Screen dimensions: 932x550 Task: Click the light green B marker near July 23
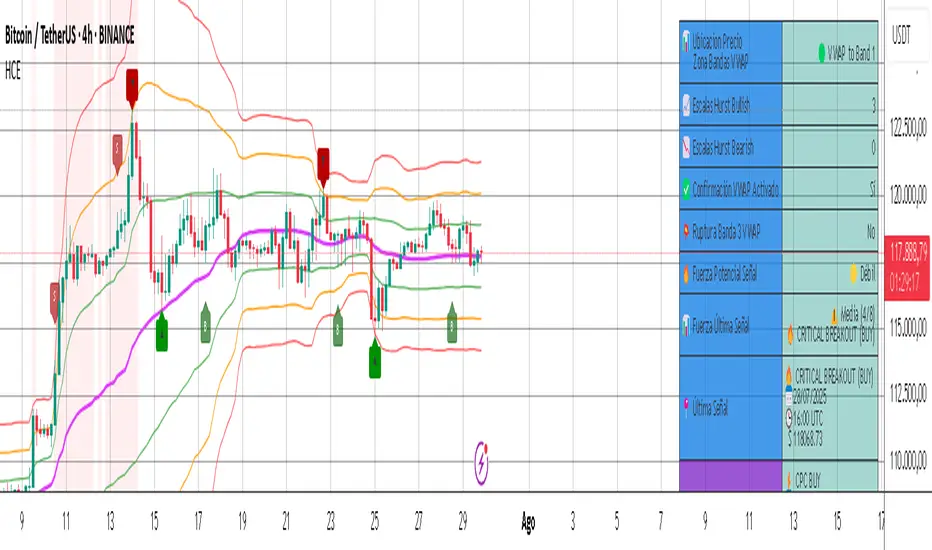click(338, 326)
